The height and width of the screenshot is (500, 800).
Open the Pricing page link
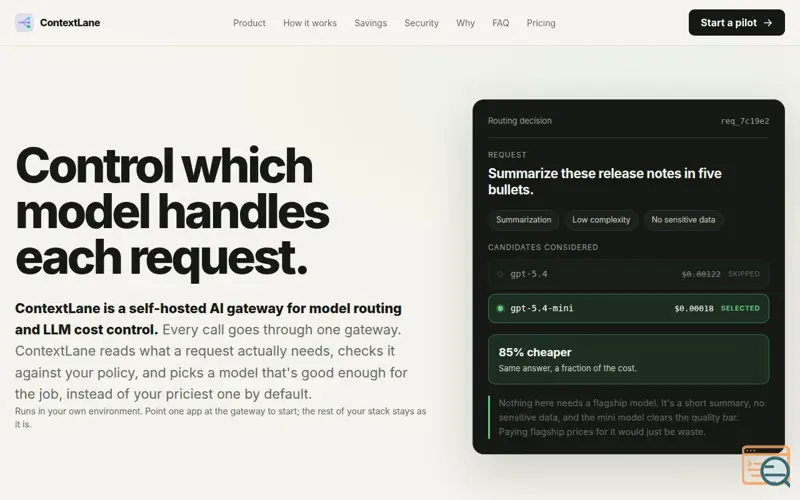click(541, 23)
